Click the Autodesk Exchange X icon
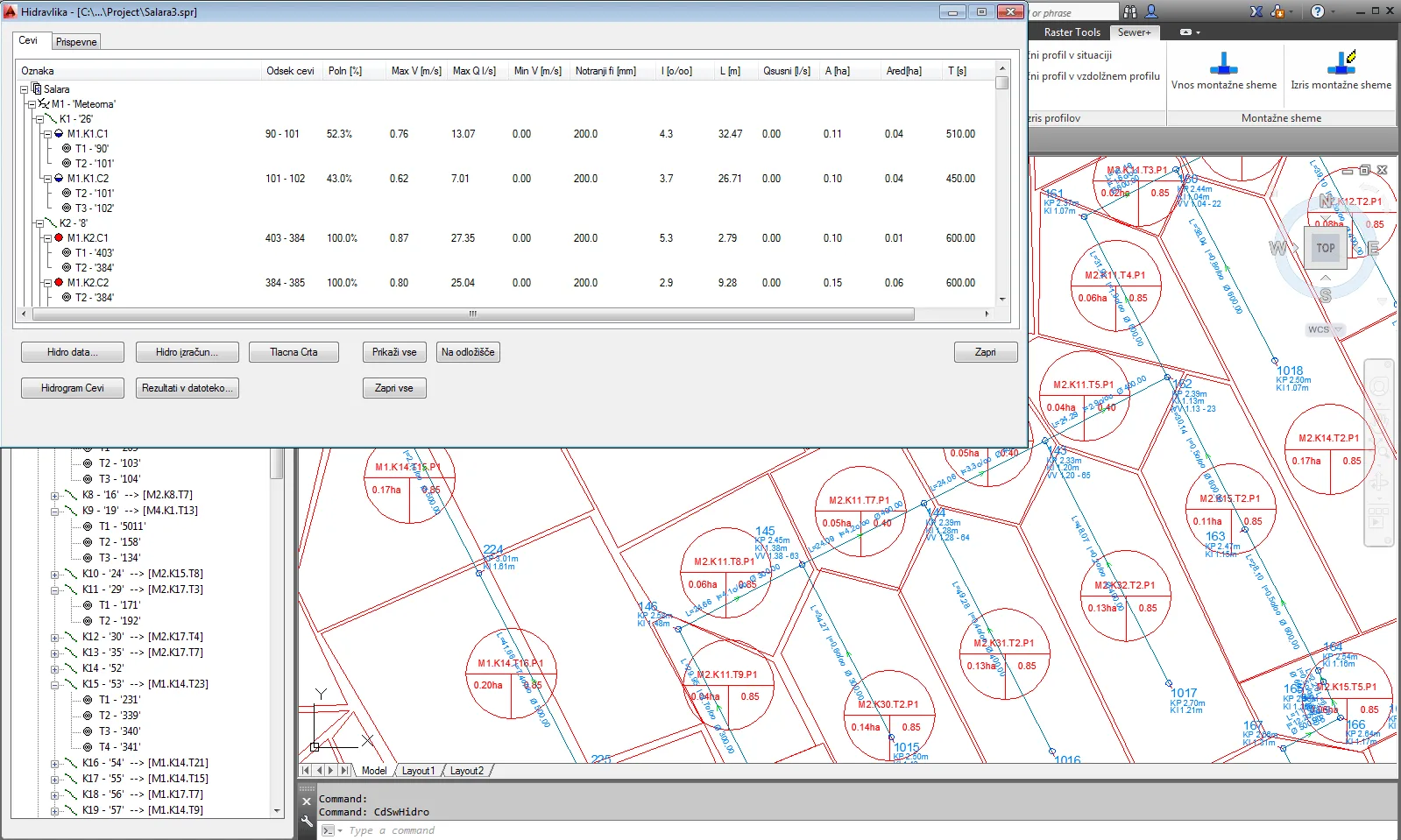1401x840 pixels. (1256, 11)
